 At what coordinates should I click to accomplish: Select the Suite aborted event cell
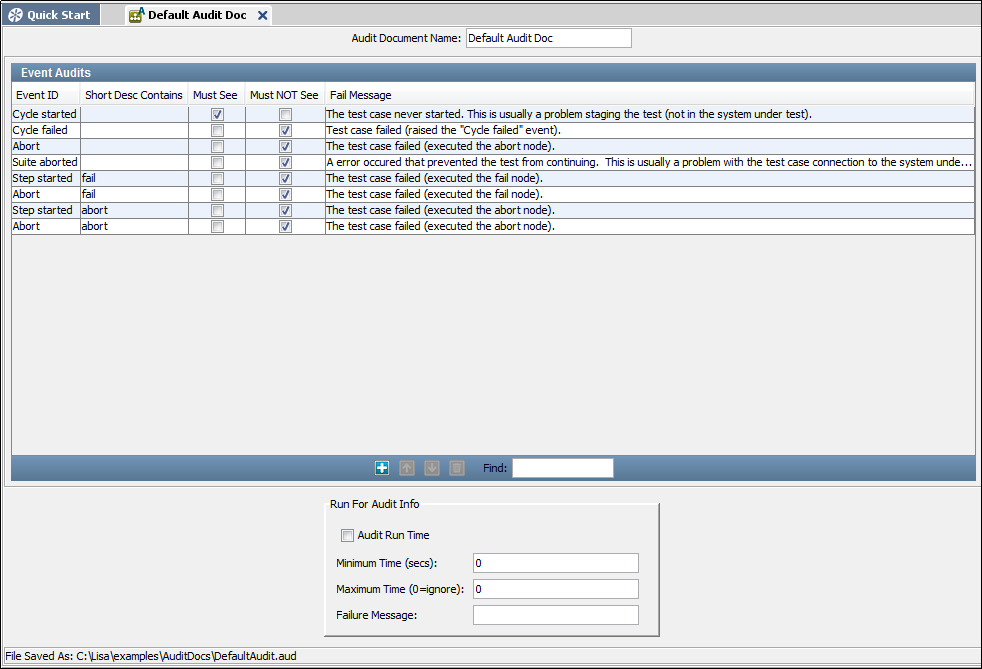pos(46,162)
